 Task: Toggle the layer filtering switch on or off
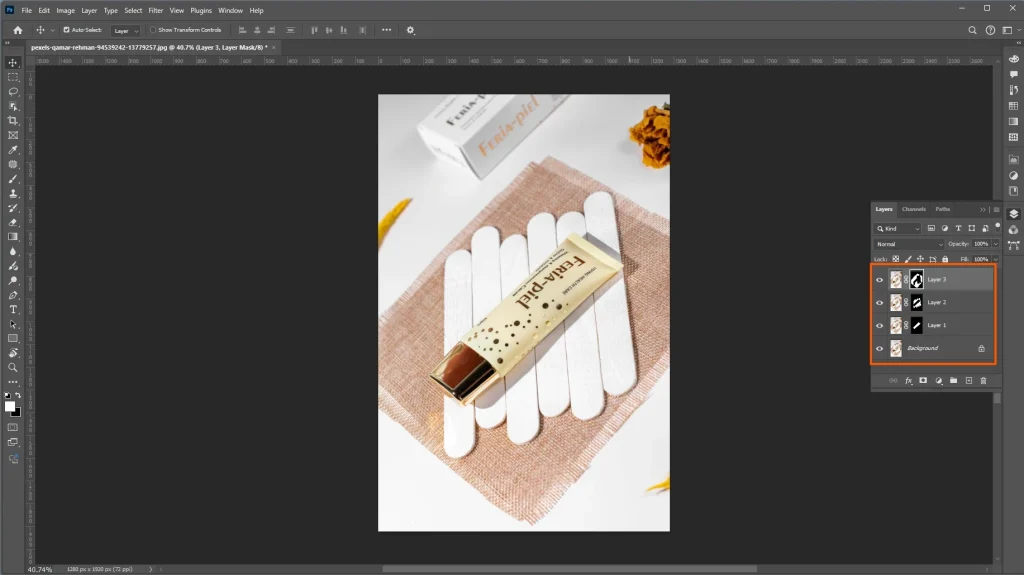(997, 227)
